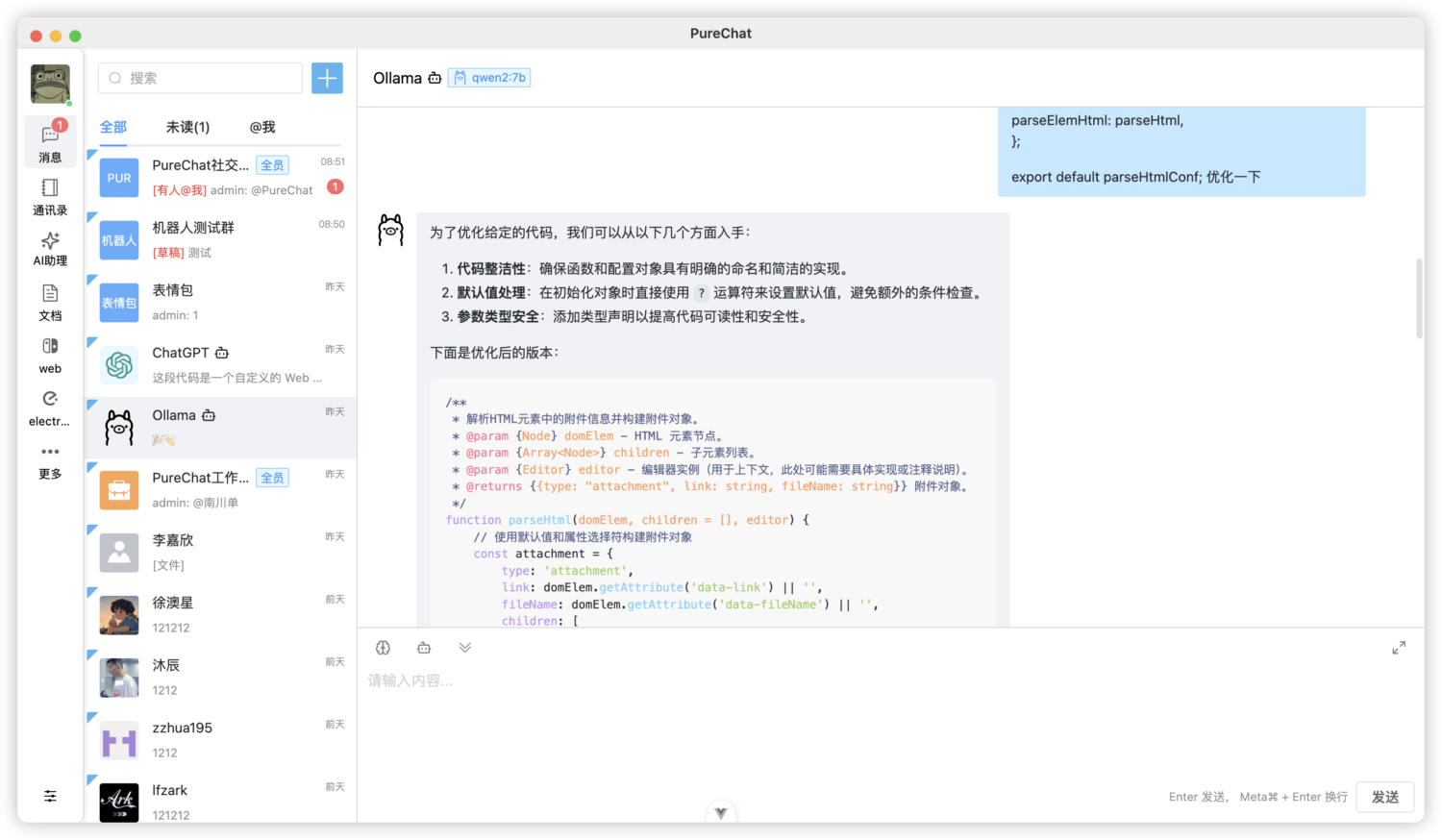Open the 机器人测试群 conversation
Screen dimensions: 1442x840
coord(221,240)
